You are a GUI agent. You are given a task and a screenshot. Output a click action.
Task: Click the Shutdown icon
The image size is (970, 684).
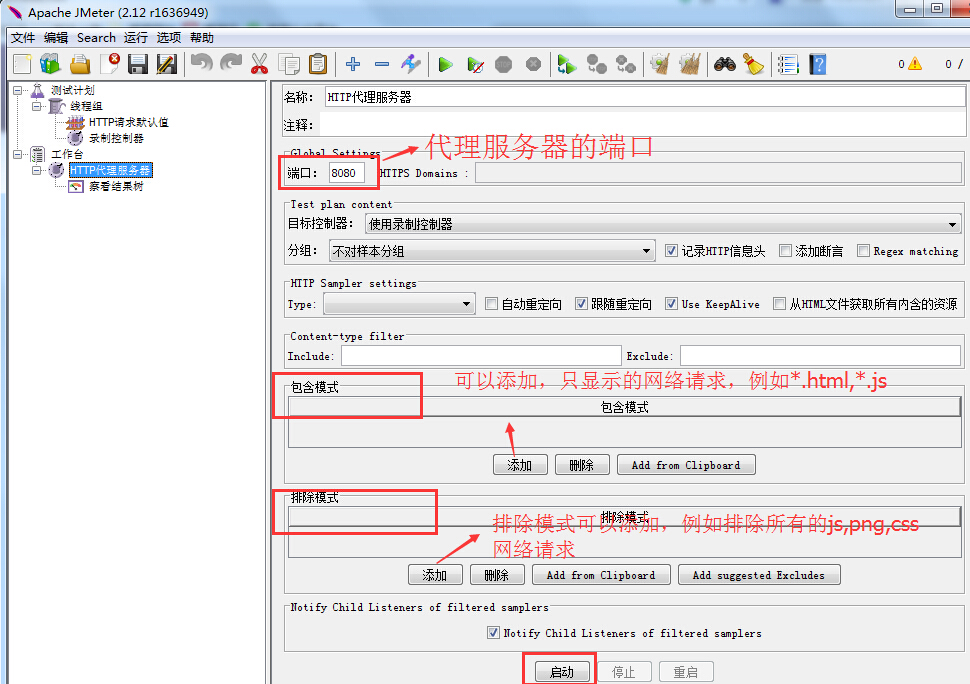click(x=534, y=64)
